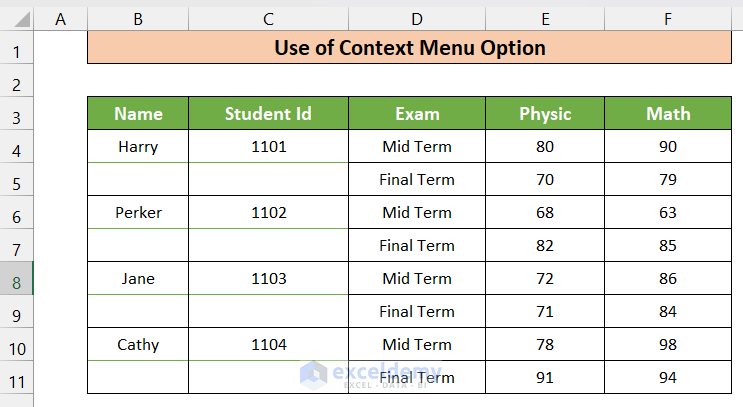Select the empty cell below Cathy
743x407 pixels.
[x=138, y=378]
